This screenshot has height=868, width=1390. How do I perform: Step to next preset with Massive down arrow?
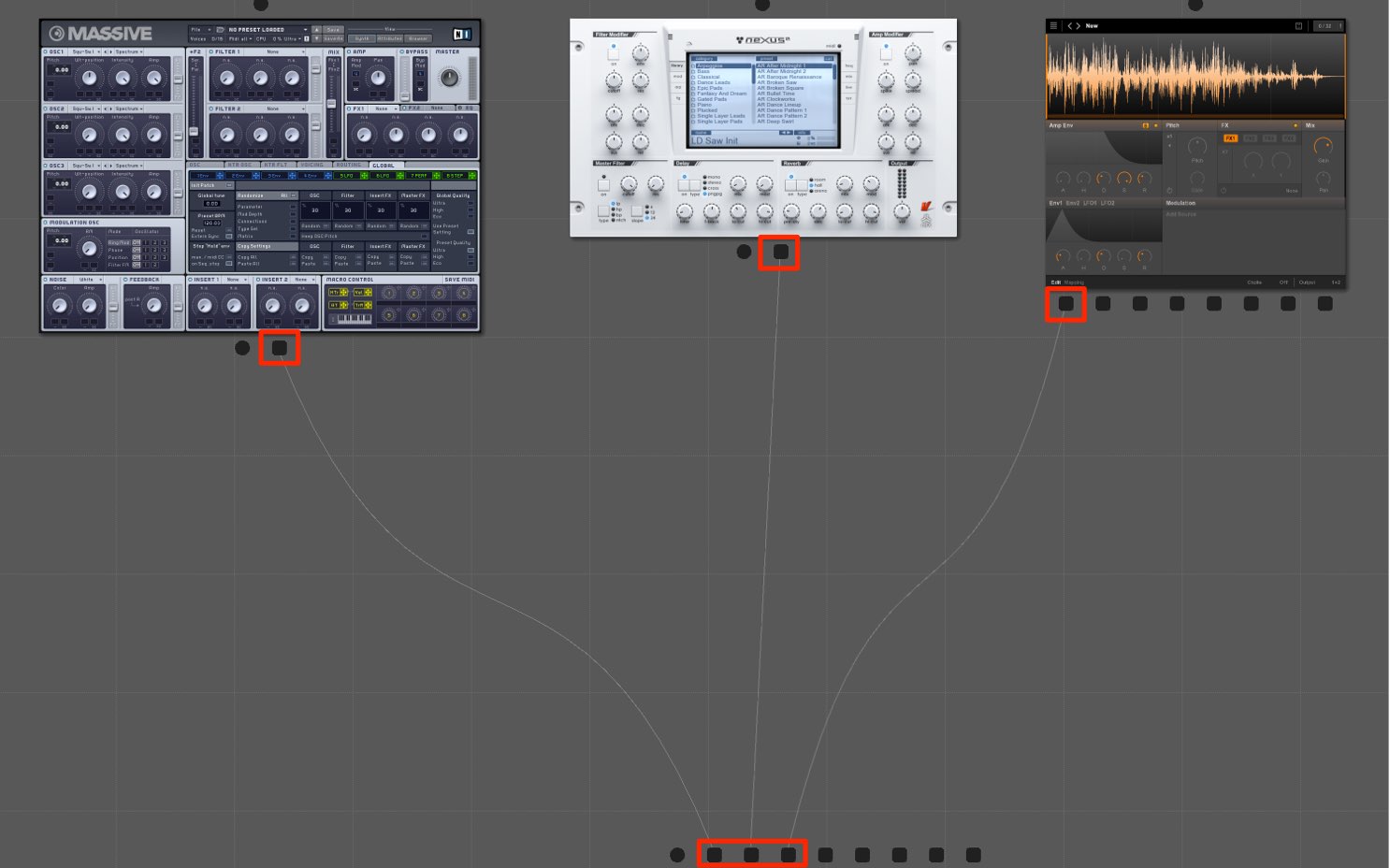(316, 38)
